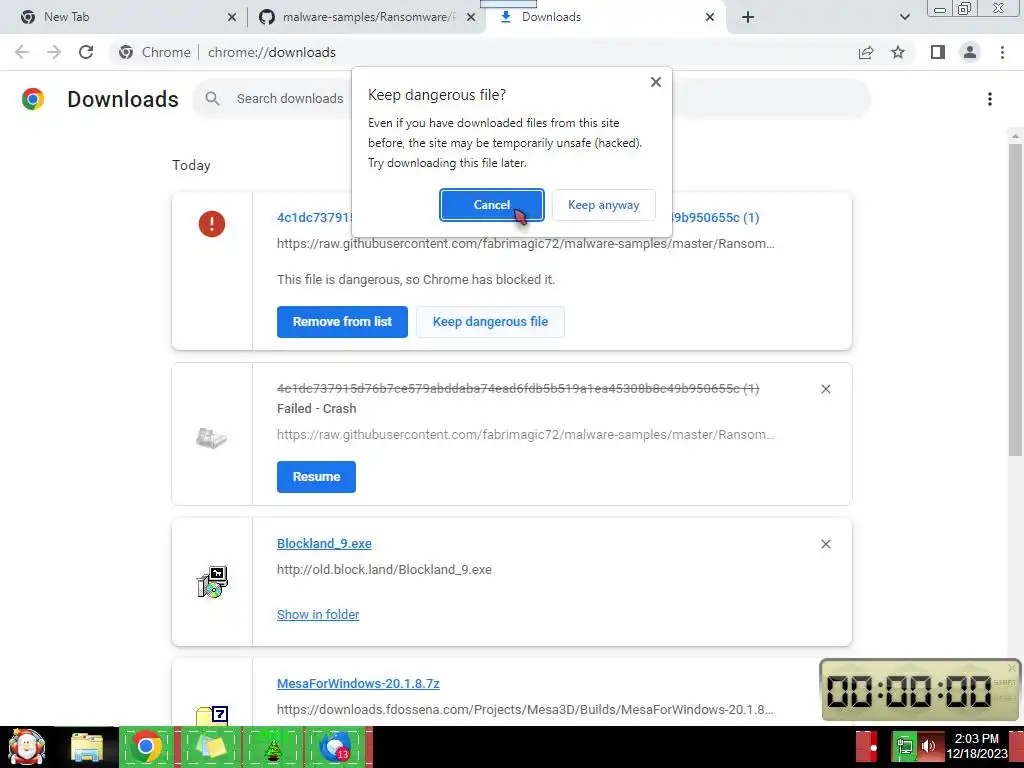Click the Chrome logo beside Downloads

point(33,99)
